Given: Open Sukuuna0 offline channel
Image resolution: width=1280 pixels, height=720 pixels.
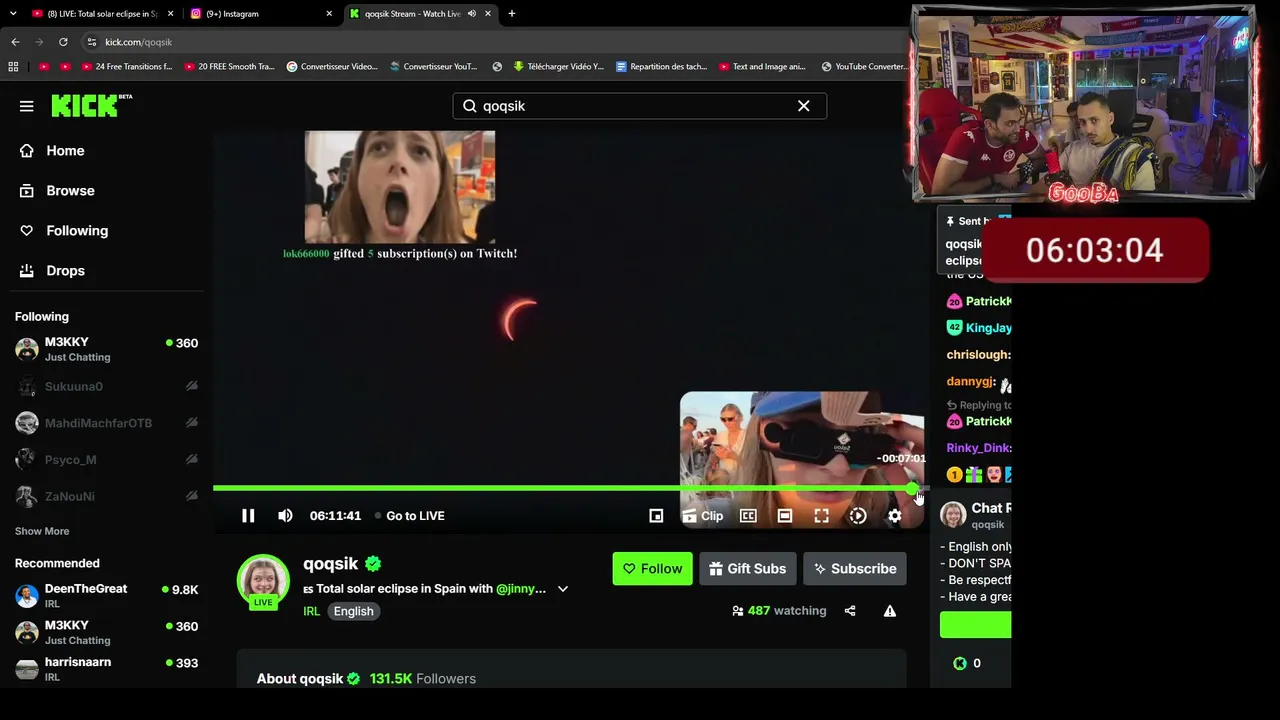Looking at the screenshot, I should coord(106,387).
